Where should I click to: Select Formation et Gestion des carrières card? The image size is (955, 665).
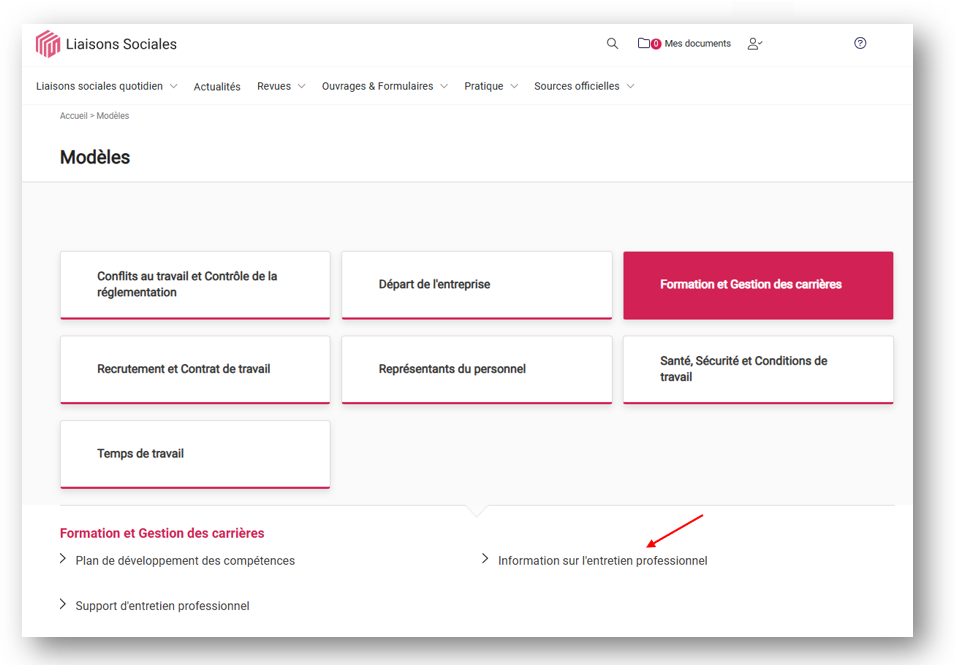[758, 285]
